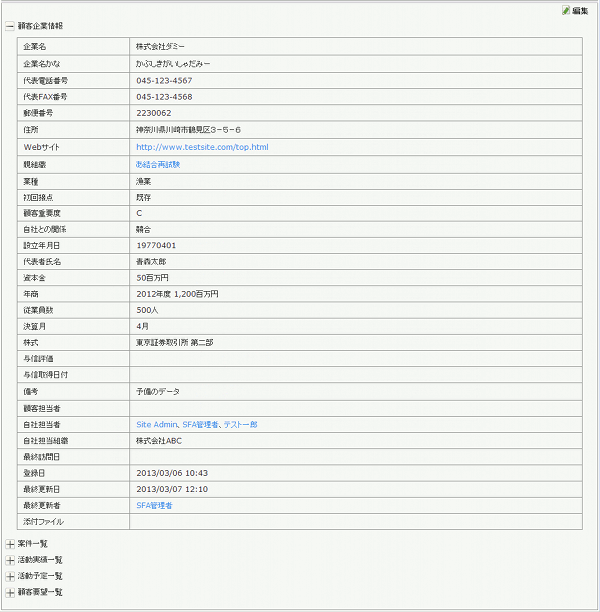Click the 顧客担当者 field label

[x=42, y=408]
